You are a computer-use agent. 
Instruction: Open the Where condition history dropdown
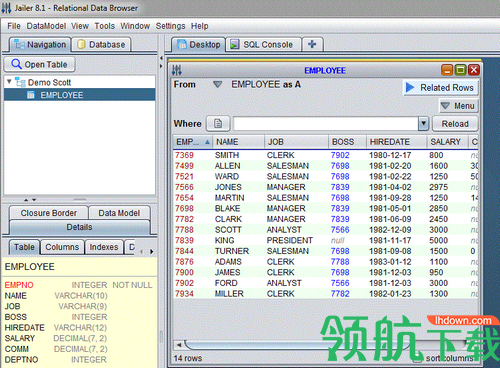tap(423, 123)
